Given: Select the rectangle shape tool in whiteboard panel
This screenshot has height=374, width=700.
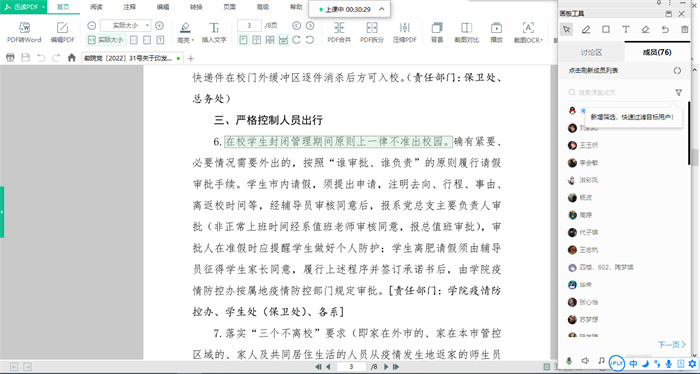Looking at the screenshot, I should pyautogui.click(x=606, y=29).
